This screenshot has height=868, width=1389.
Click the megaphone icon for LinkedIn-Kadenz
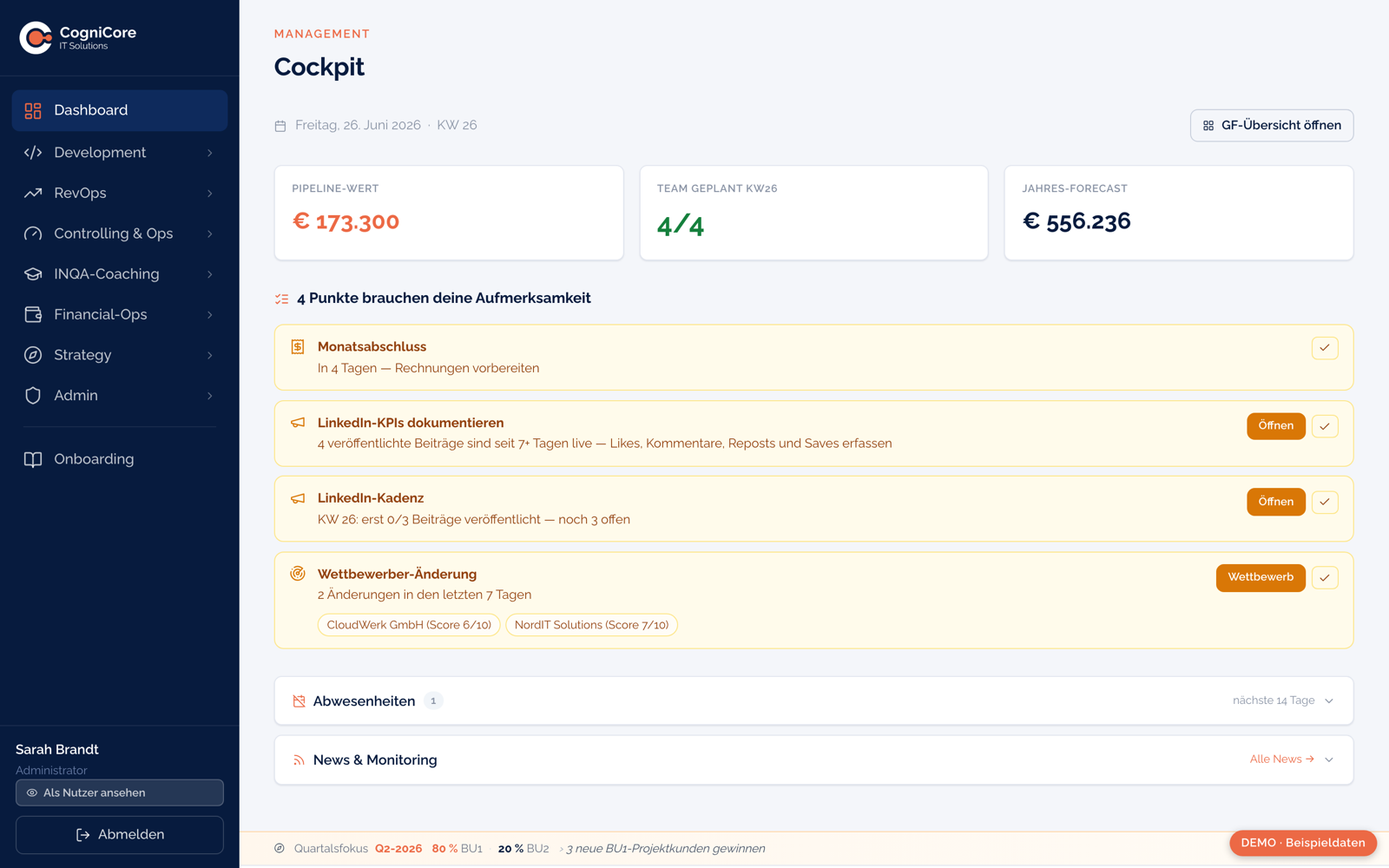pos(298,498)
